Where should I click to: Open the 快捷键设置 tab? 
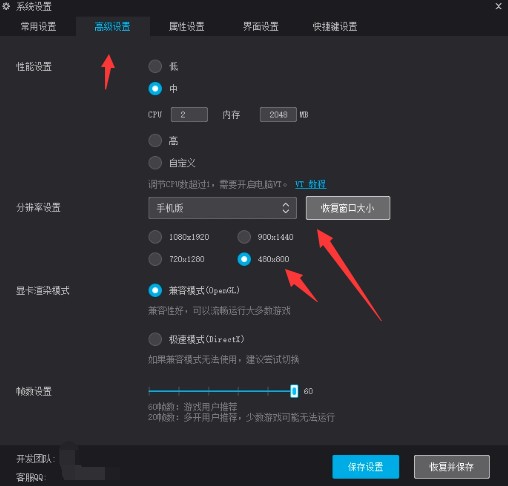[335, 27]
